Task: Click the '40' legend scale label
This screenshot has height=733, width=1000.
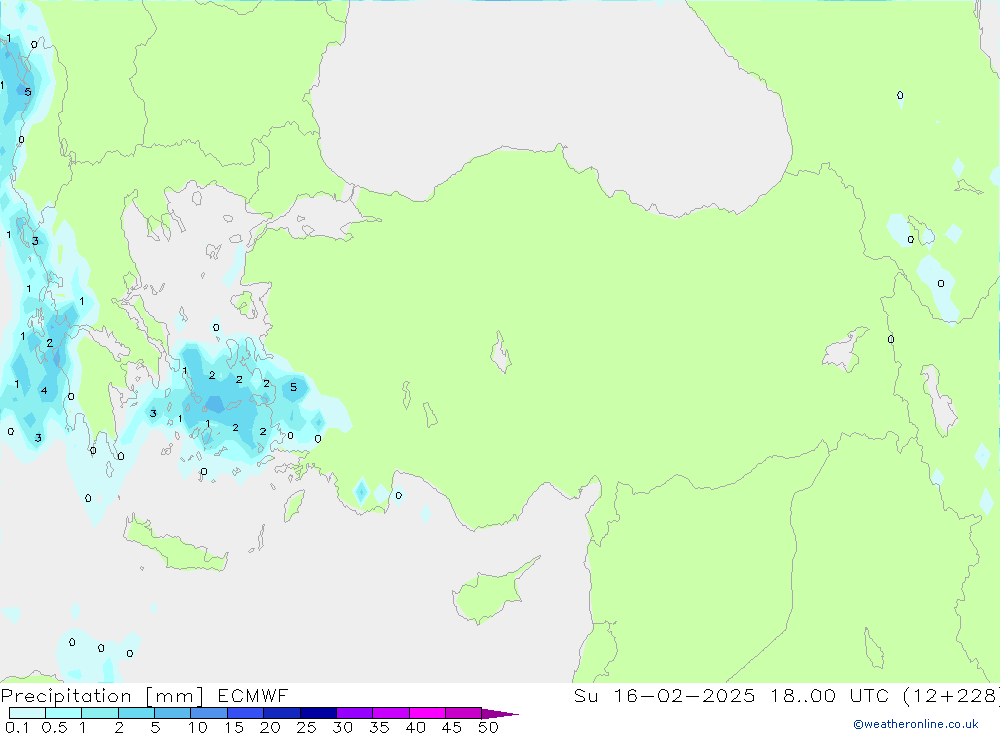Action: pos(415,727)
